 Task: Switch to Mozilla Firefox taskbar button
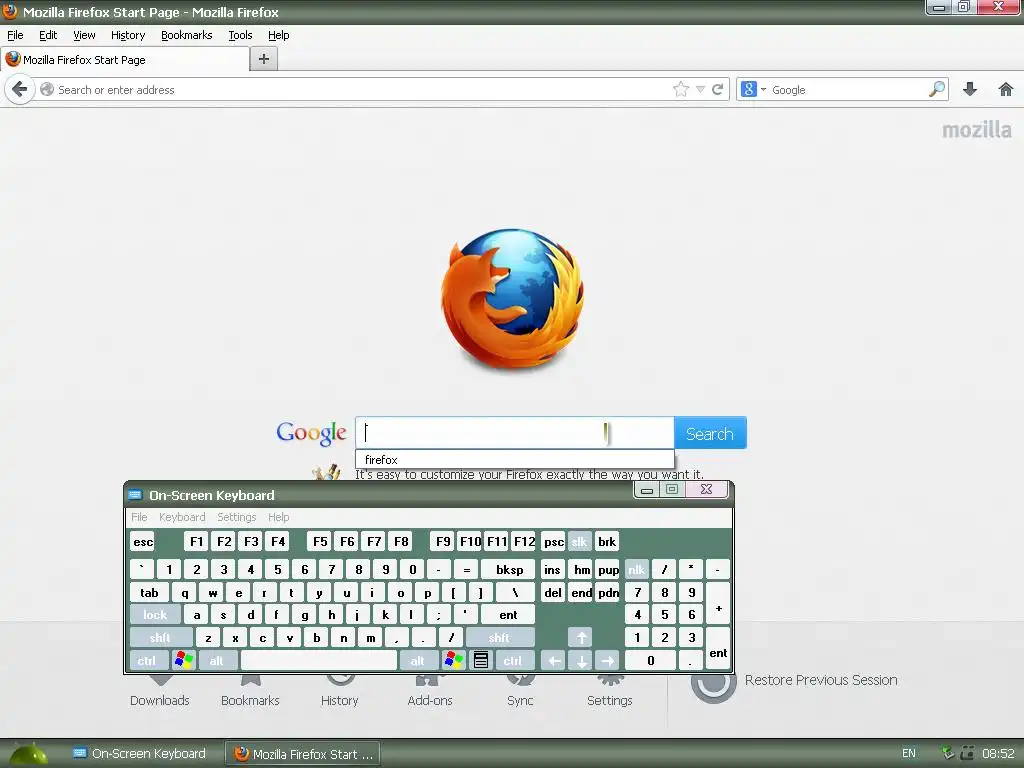click(303, 754)
